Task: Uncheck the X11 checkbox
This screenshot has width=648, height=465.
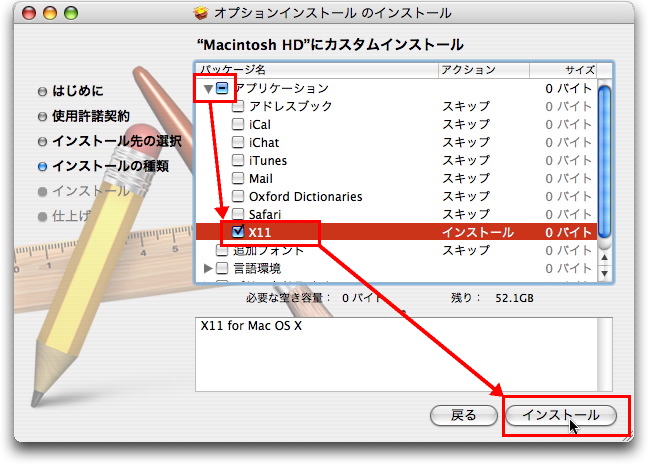Action: (238, 232)
